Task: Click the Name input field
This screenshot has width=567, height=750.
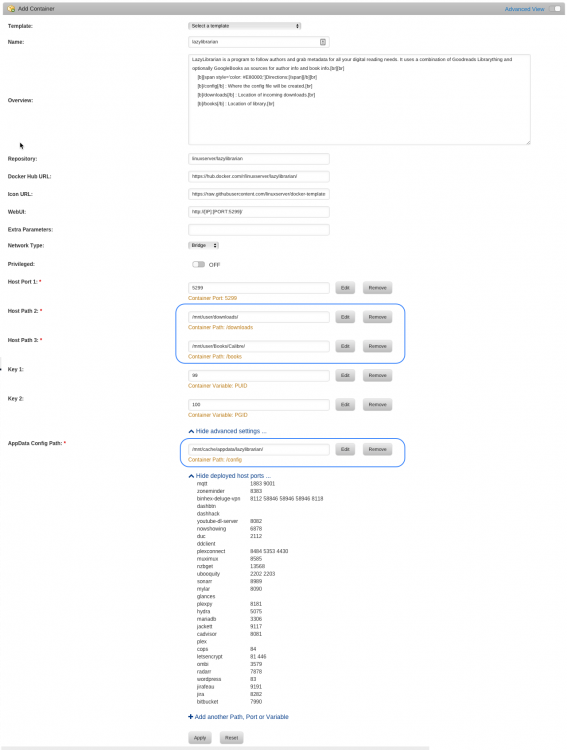Action: tap(258, 42)
